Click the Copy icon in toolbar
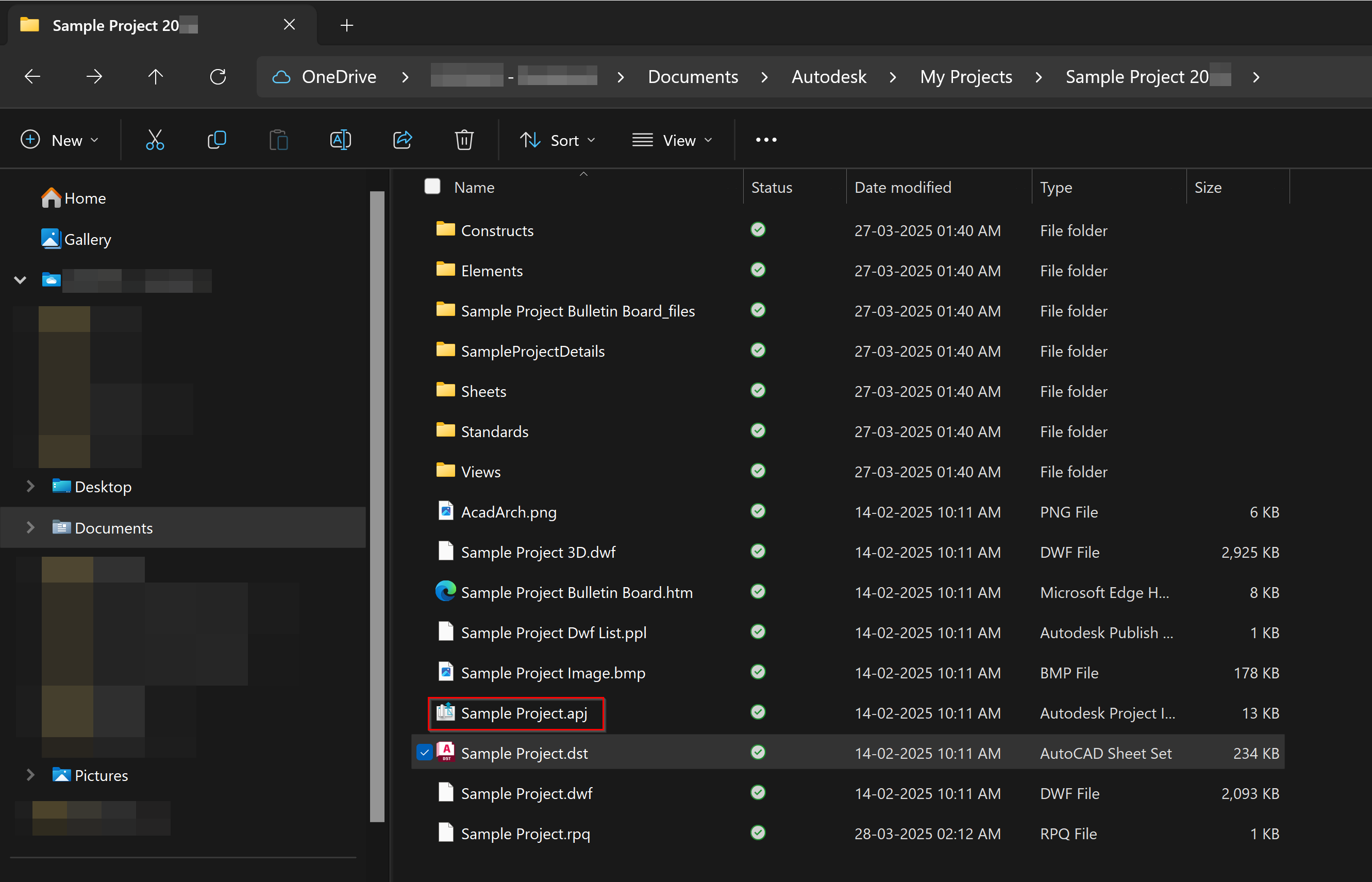This screenshot has height=882, width=1372. tap(216, 140)
